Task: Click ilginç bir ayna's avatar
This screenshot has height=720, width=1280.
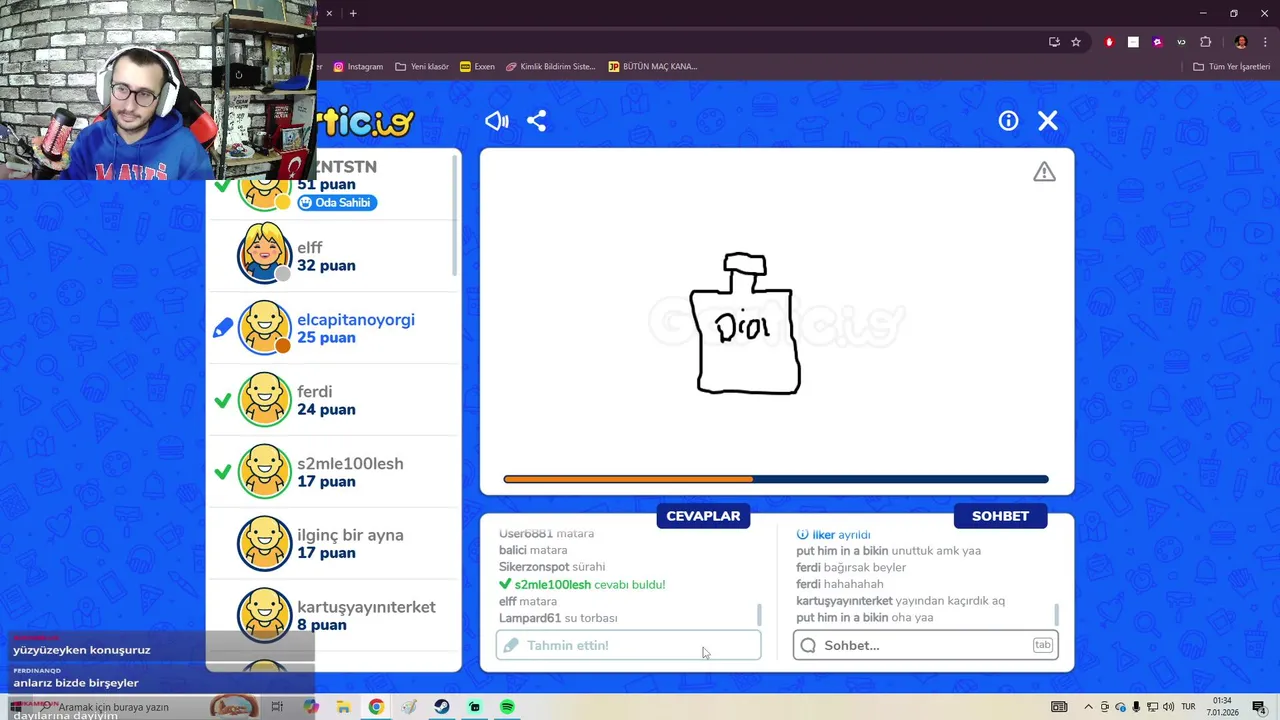Action: click(265, 543)
